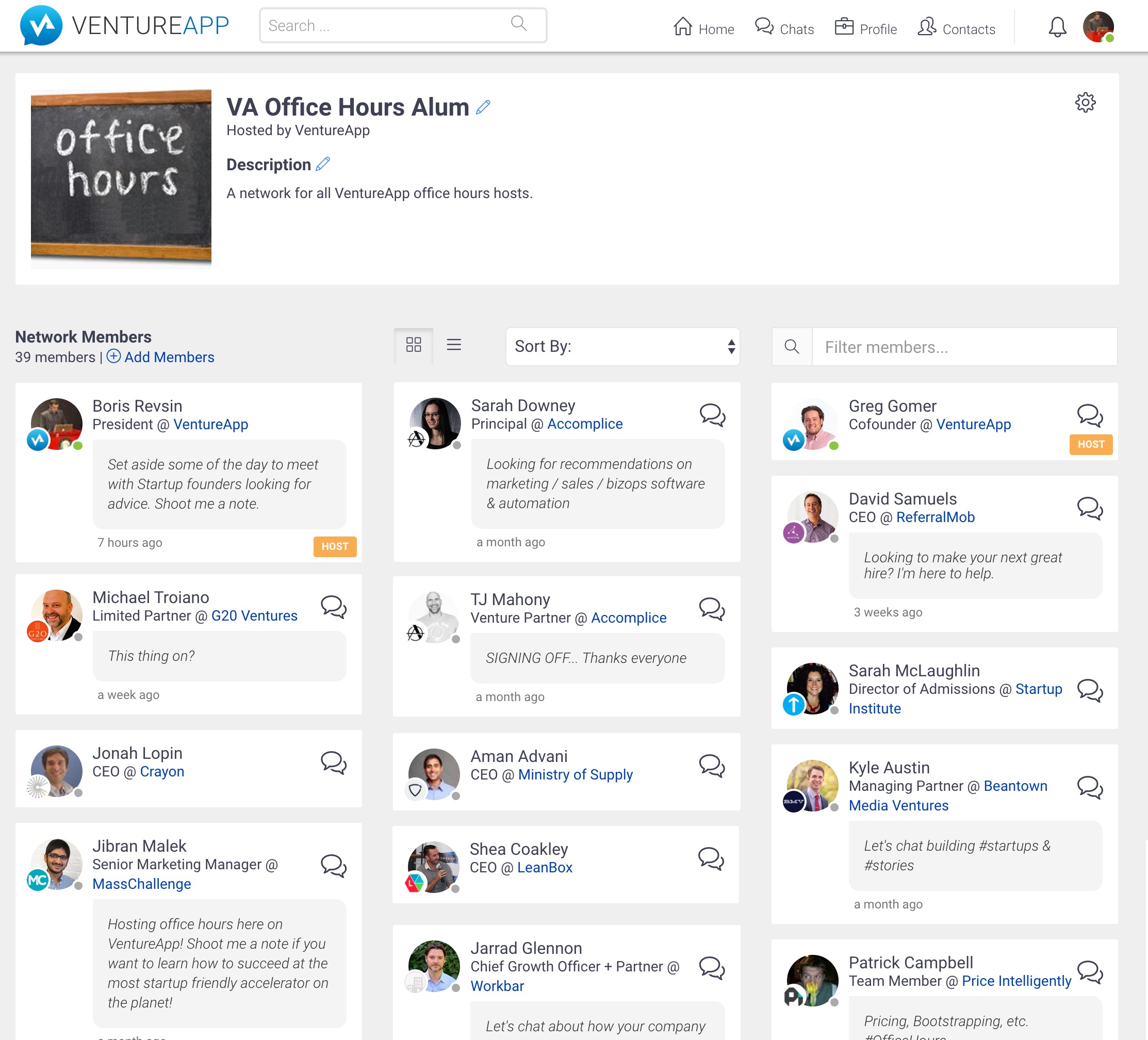
Task: Start chat with Sarah Downey
Action: pyautogui.click(x=712, y=415)
